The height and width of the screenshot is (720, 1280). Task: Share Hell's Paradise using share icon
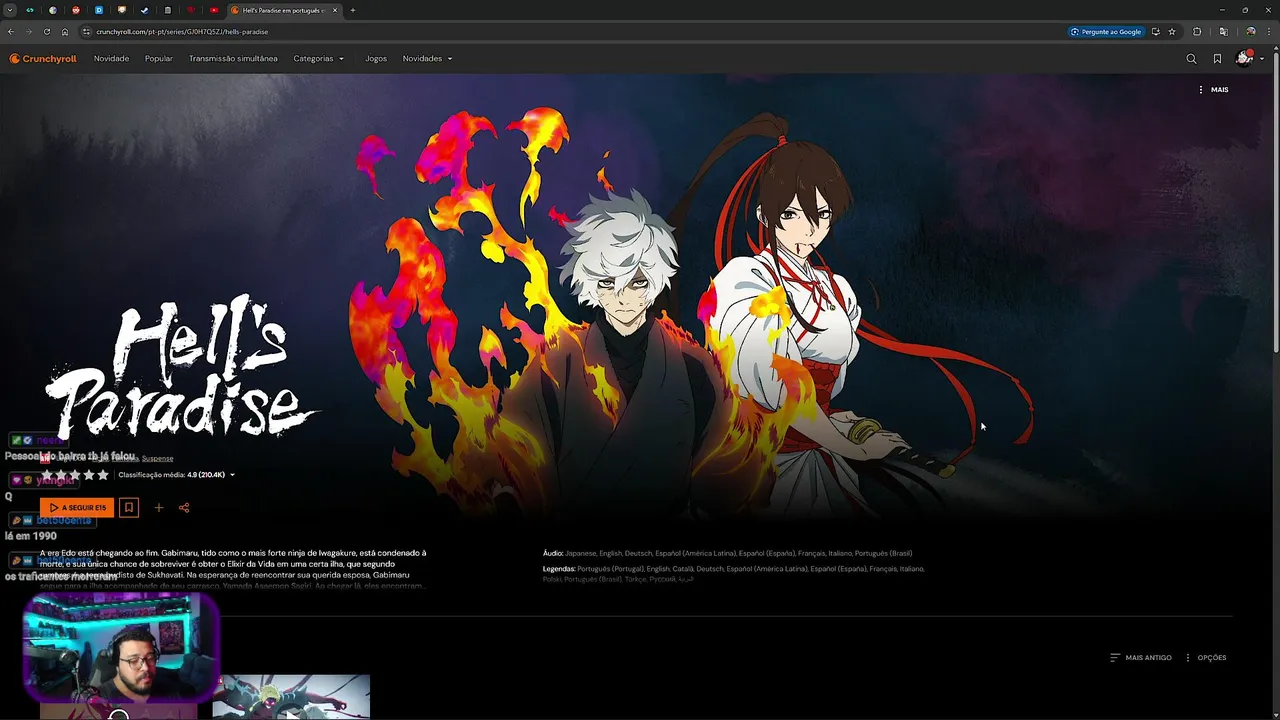click(x=184, y=507)
